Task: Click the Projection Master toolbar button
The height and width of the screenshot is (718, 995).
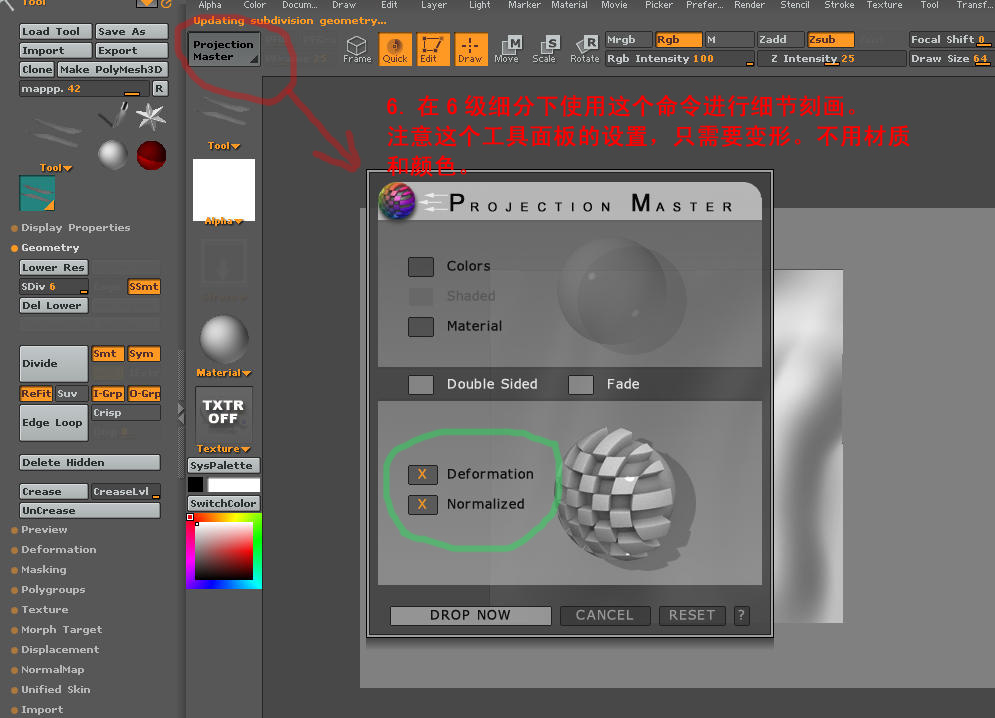Action: pyautogui.click(x=223, y=50)
